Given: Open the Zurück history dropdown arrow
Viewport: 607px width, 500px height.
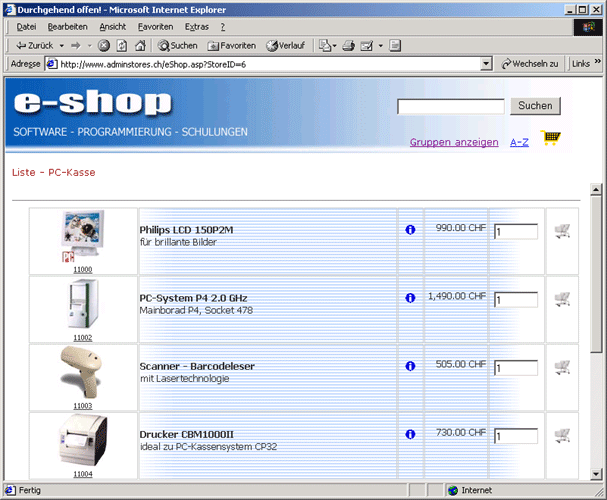Looking at the screenshot, I should (x=62, y=46).
